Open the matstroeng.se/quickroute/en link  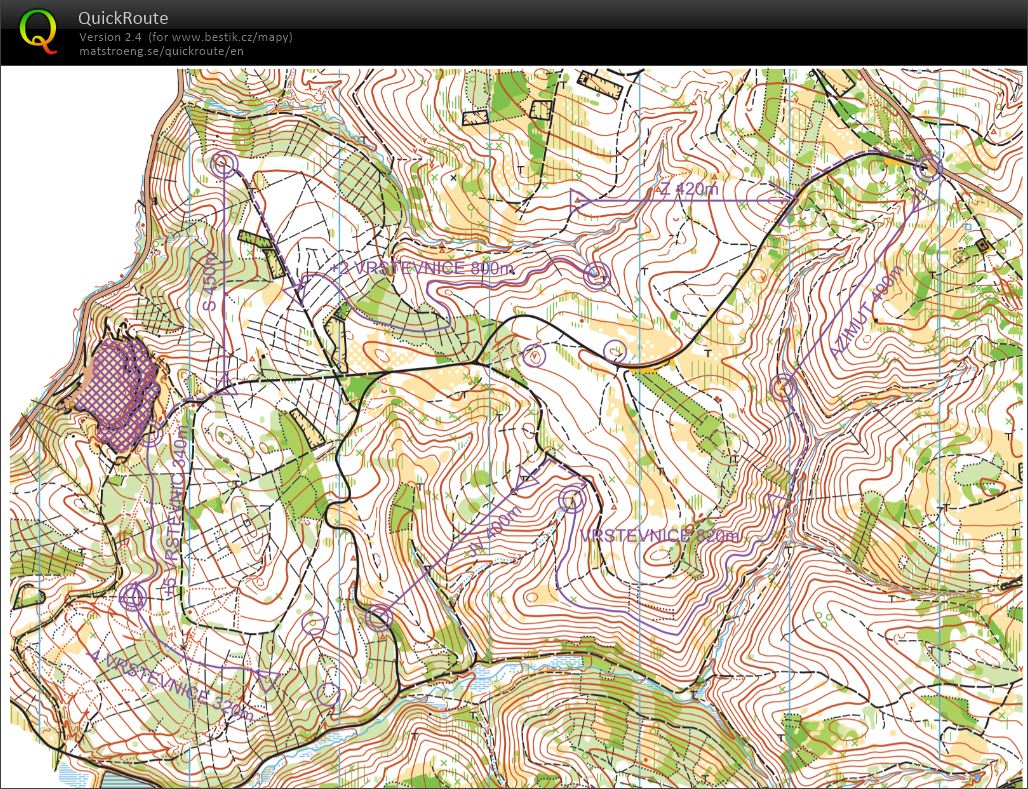click(161, 51)
